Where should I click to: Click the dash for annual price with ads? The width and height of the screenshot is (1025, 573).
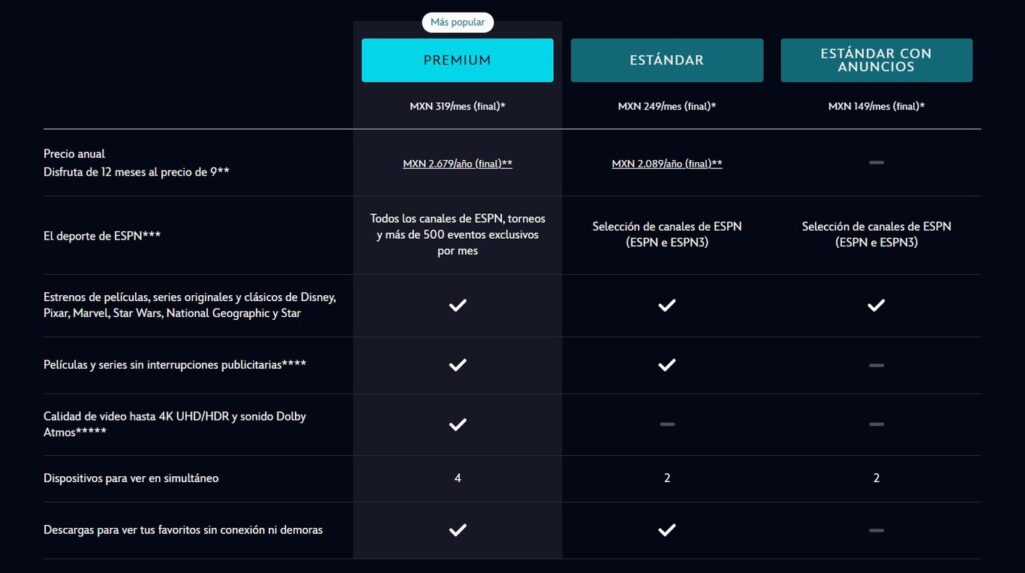click(876, 162)
